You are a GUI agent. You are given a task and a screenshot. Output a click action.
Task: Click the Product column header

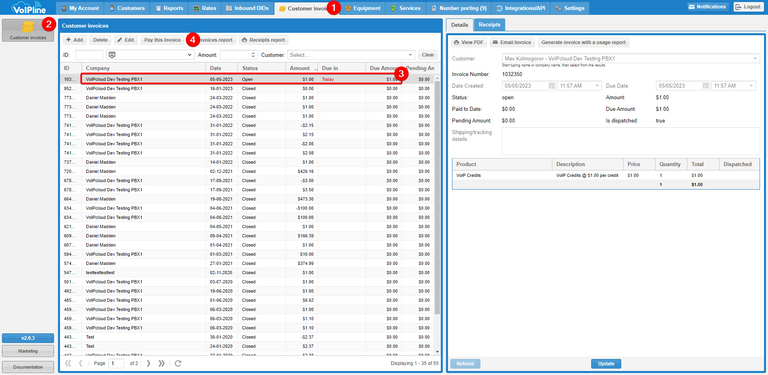point(503,164)
